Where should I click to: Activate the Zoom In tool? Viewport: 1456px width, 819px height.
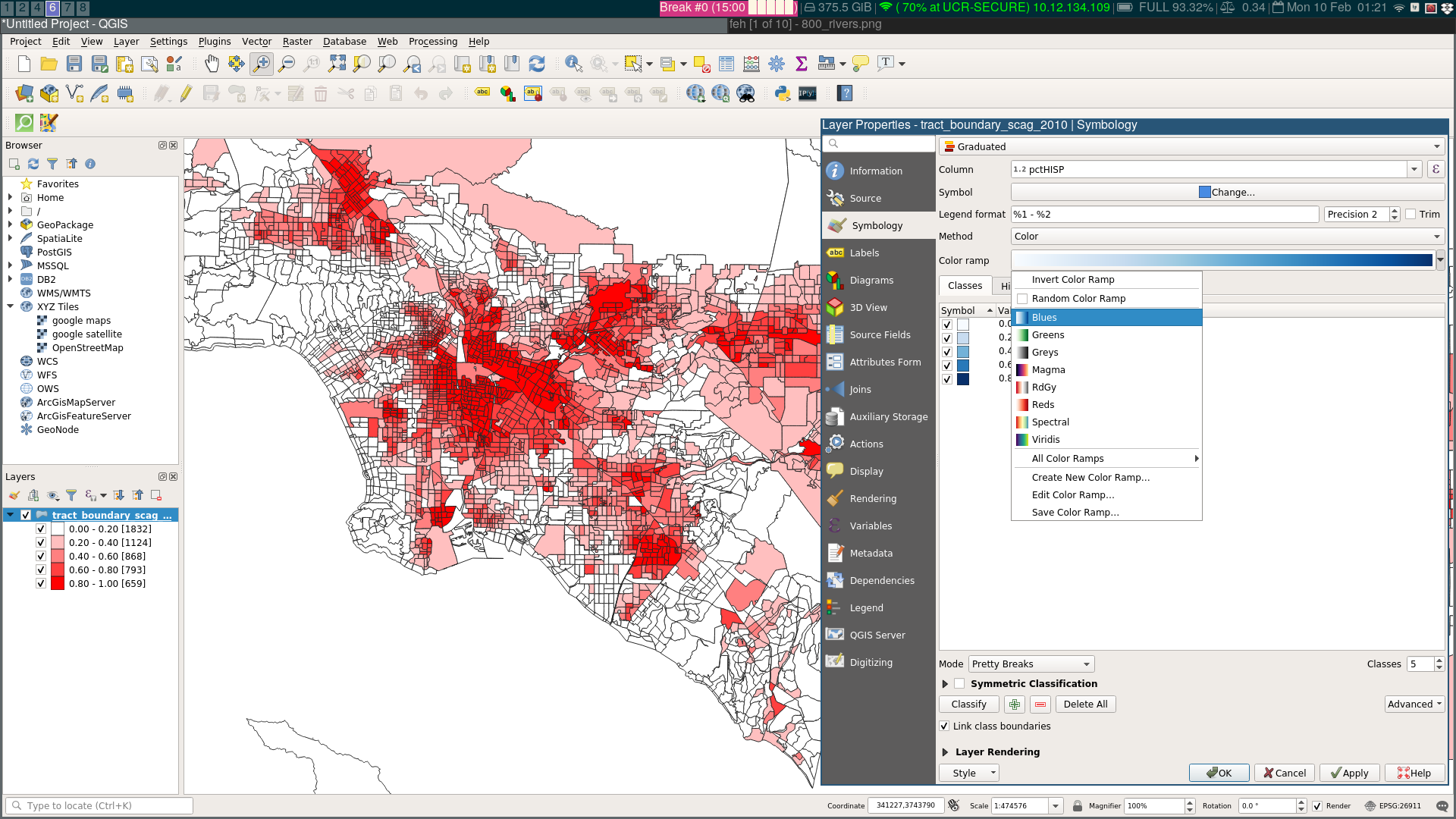[261, 64]
